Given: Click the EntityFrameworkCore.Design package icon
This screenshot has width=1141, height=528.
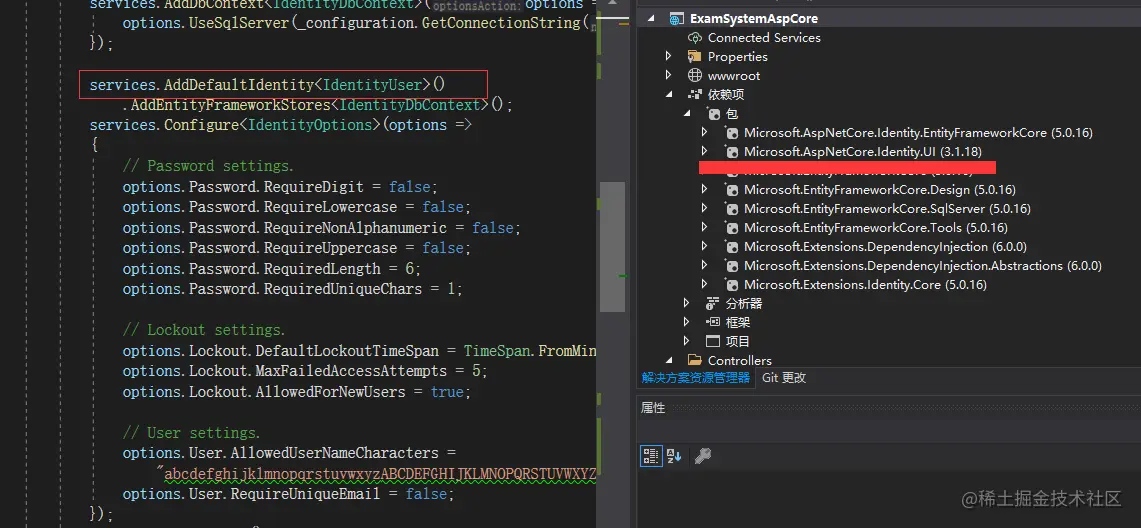Looking at the screenshot, I should tap(731, 190).
